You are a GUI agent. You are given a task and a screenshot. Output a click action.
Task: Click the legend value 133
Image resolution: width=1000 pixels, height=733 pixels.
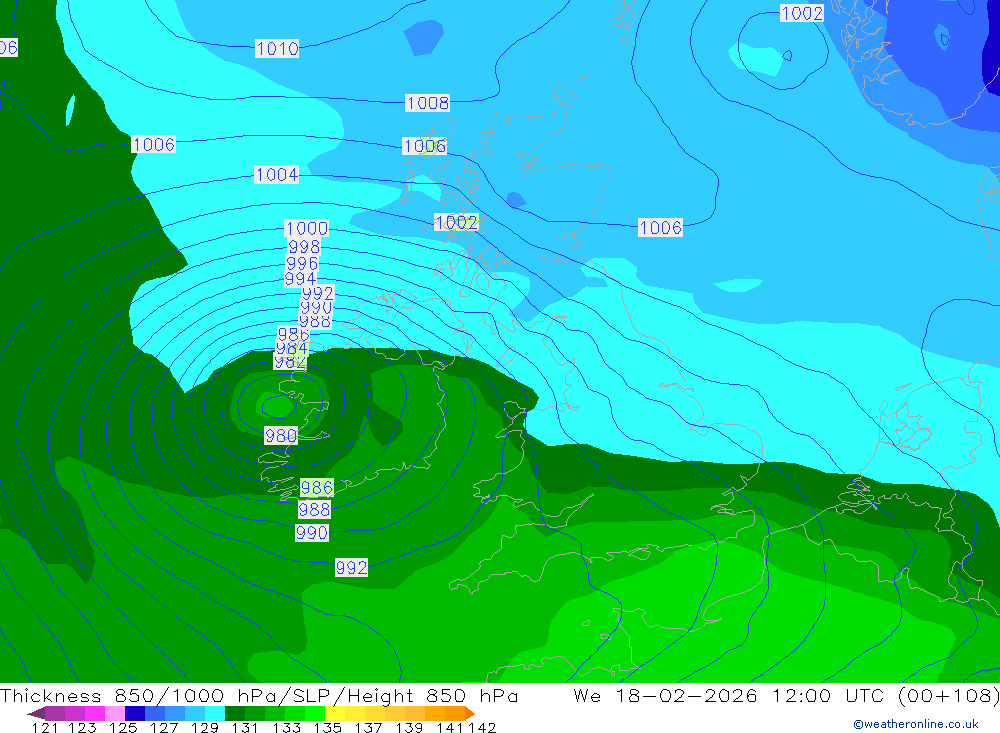(x=286, y=728)
